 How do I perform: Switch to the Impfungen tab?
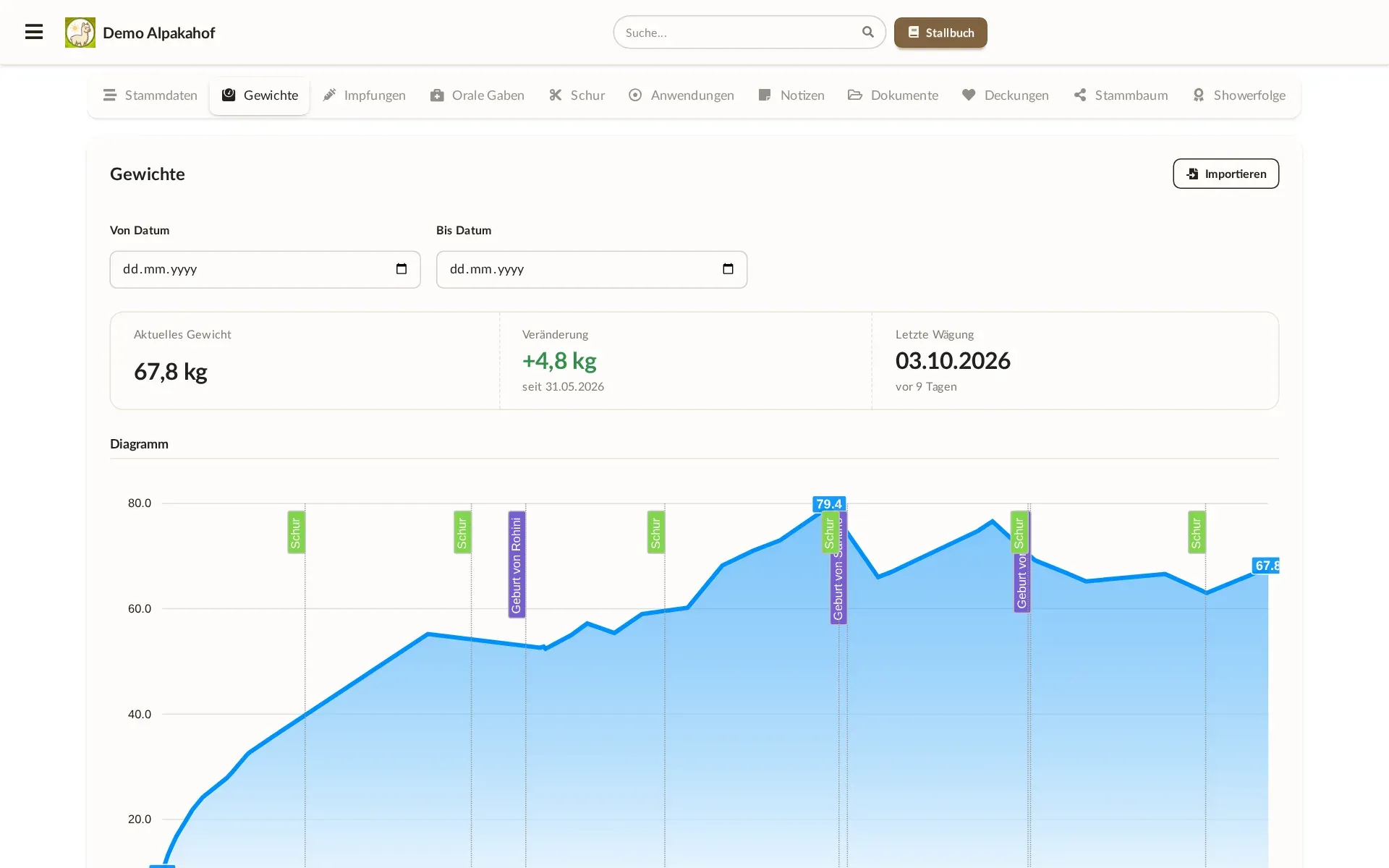[x=364, y=95]
